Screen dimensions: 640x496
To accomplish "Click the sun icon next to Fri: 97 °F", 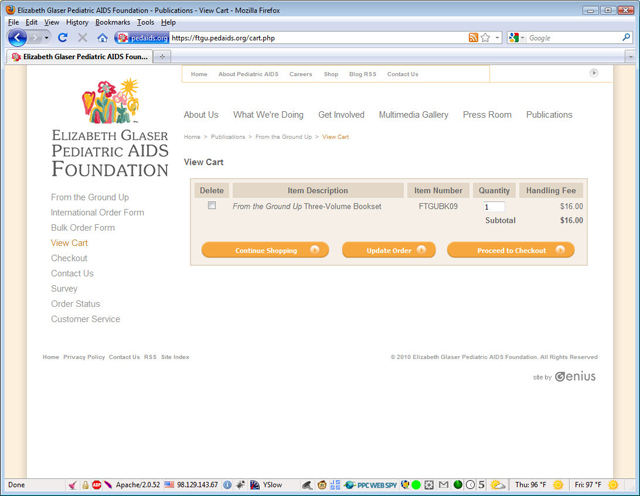I will coord(613,485).
